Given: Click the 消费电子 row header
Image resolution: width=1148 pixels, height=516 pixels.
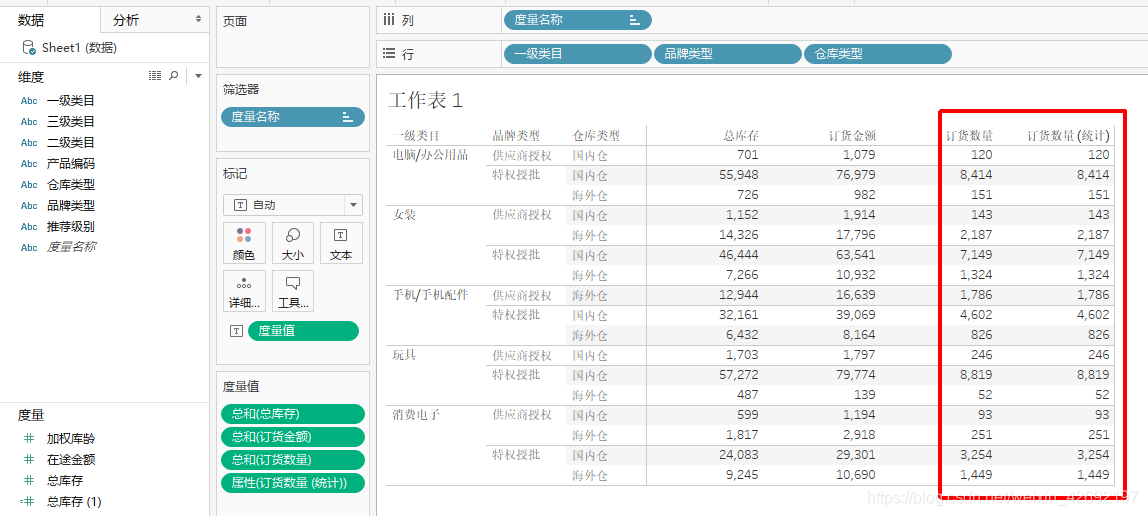Looking at the screenshot, I should point(416,415).
